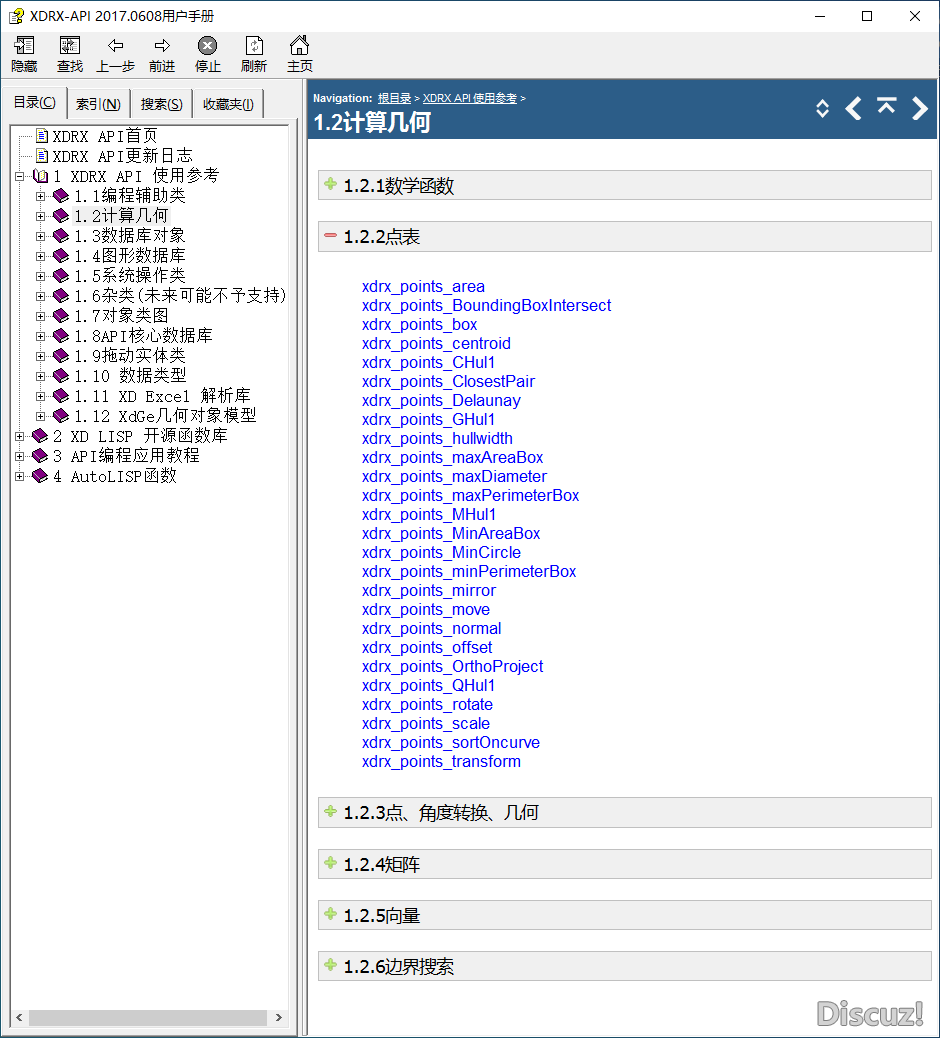Collapse the 1.2.2点表 section

pos(331,236)
